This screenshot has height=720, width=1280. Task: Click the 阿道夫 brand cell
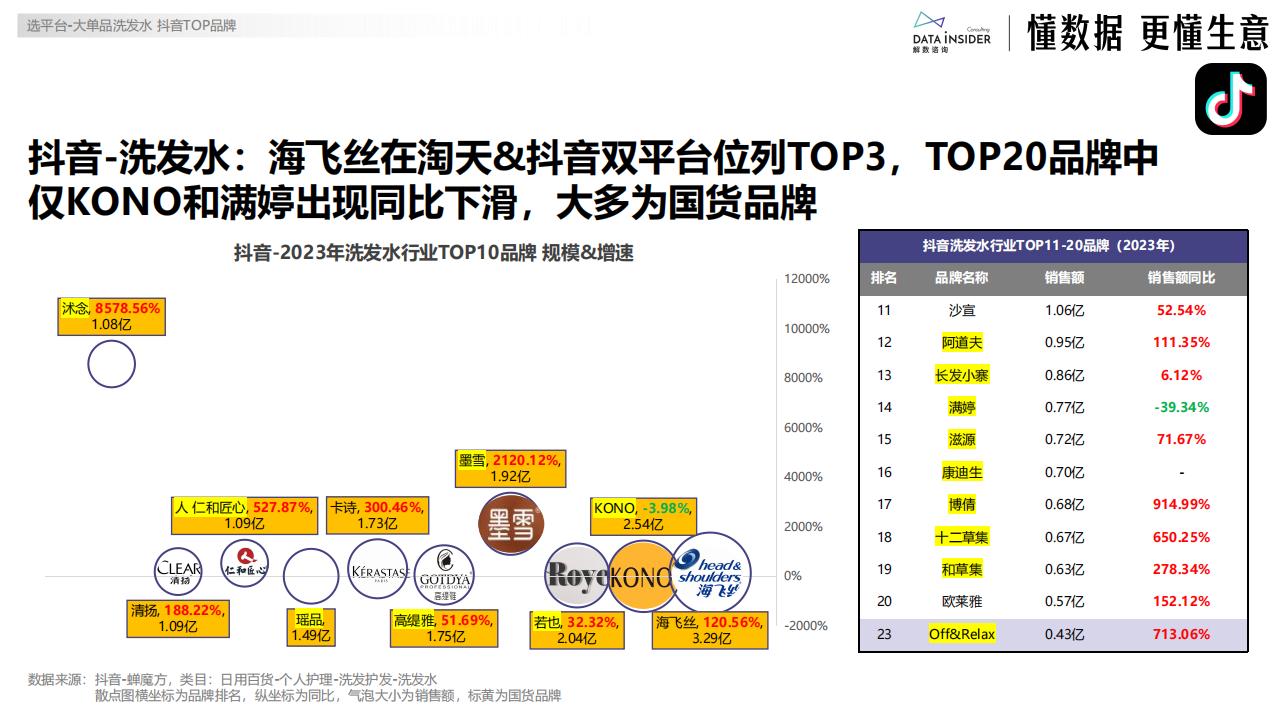point(961,342)
